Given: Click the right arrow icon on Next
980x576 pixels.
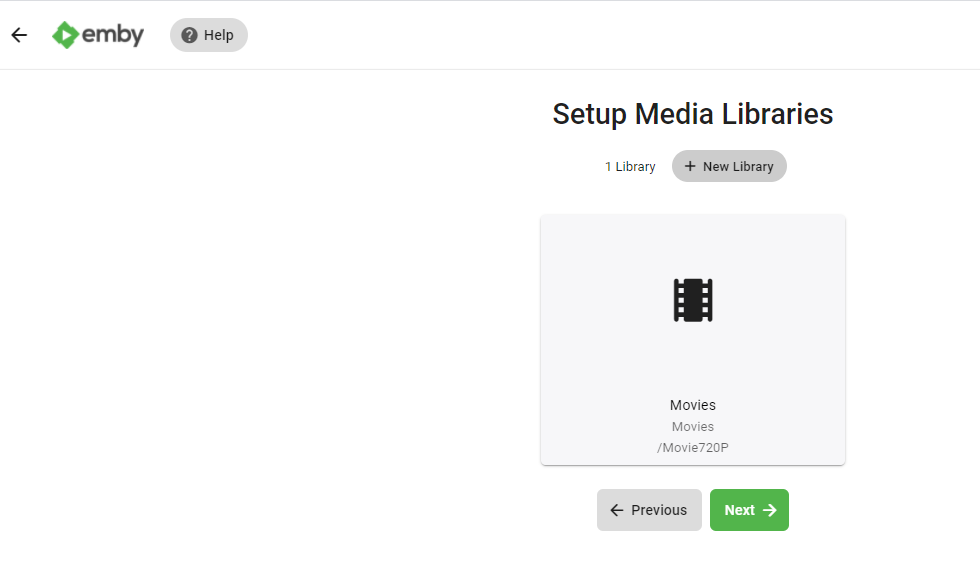Looking at the screenshot, I should 770,510.
